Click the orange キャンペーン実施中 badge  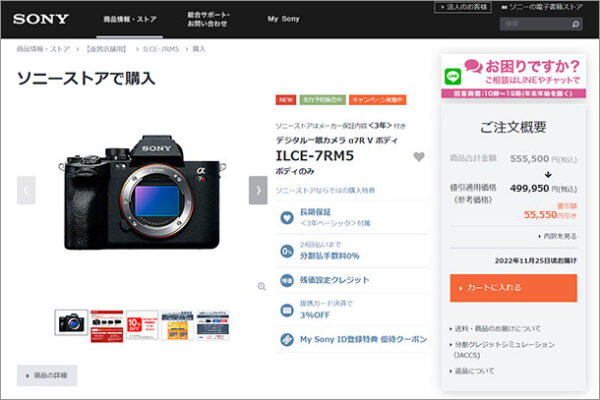[377, 100]
